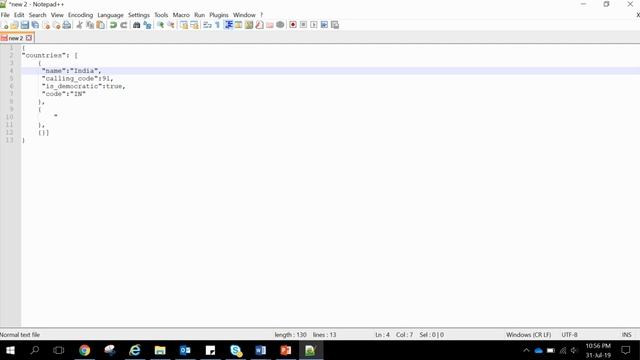Open the Replace dialog toolbar icon

coord(147,25)
